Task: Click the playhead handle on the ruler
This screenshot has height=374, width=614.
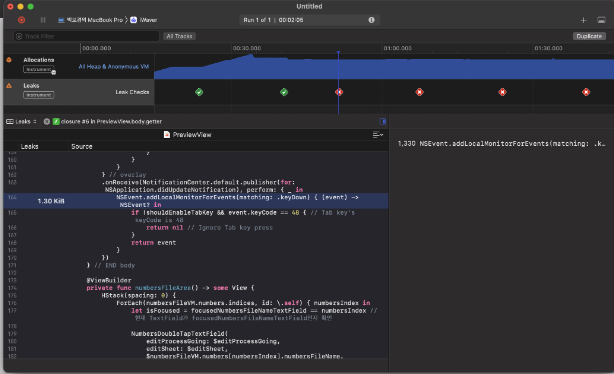Action: pyautogui.click(x=338, y=52)
